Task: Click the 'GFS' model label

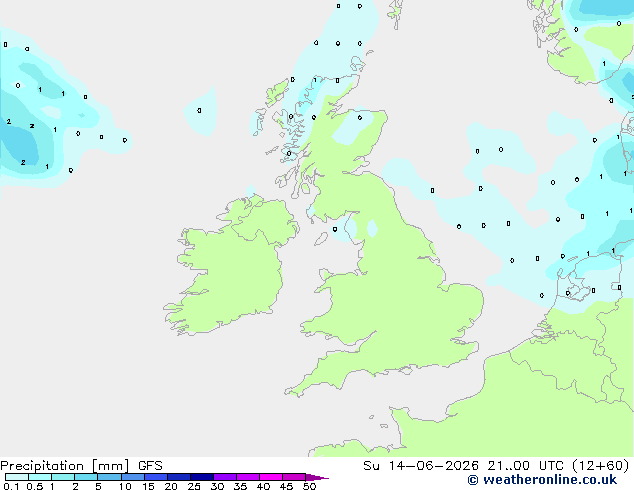Action: (150, 466)
